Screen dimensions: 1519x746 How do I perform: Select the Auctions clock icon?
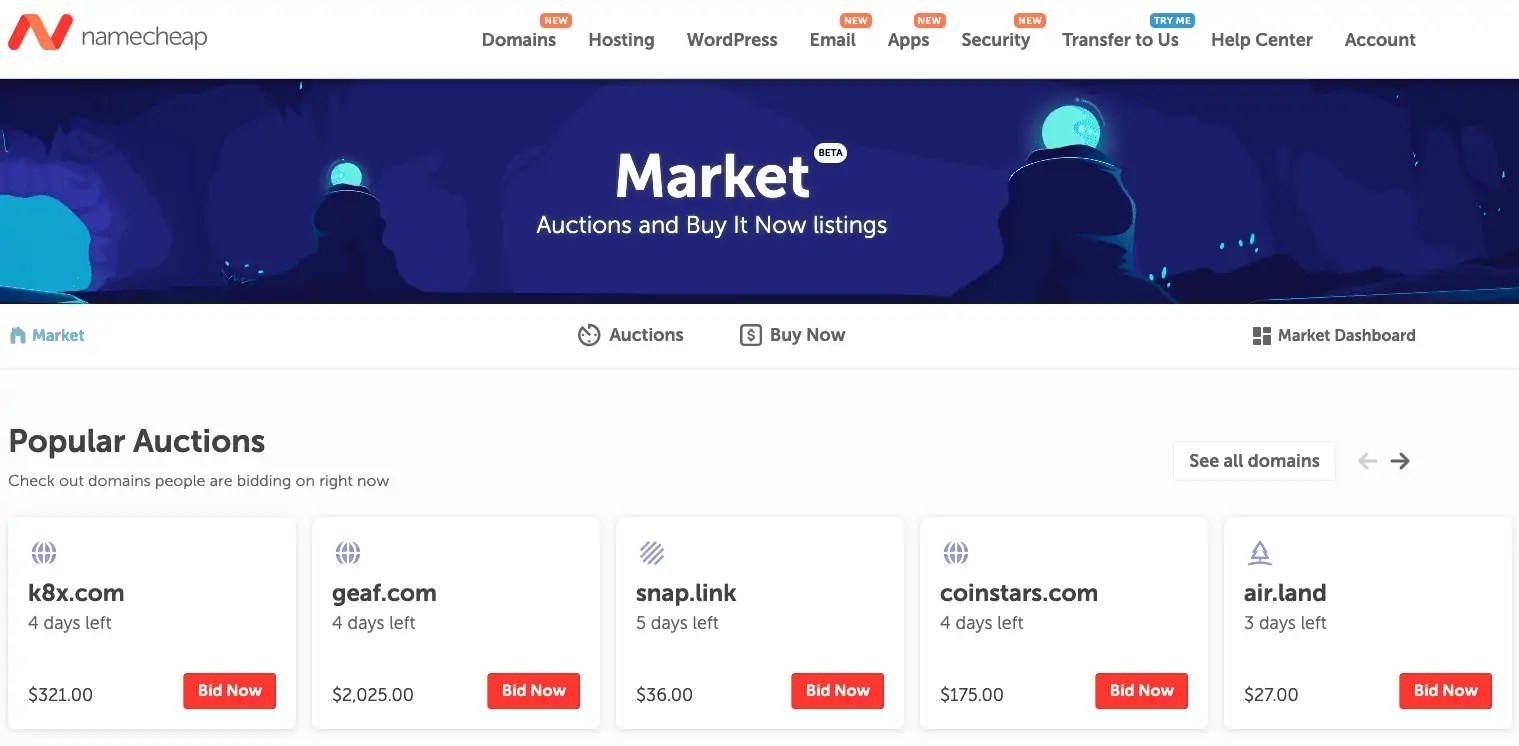pos(590,334)
